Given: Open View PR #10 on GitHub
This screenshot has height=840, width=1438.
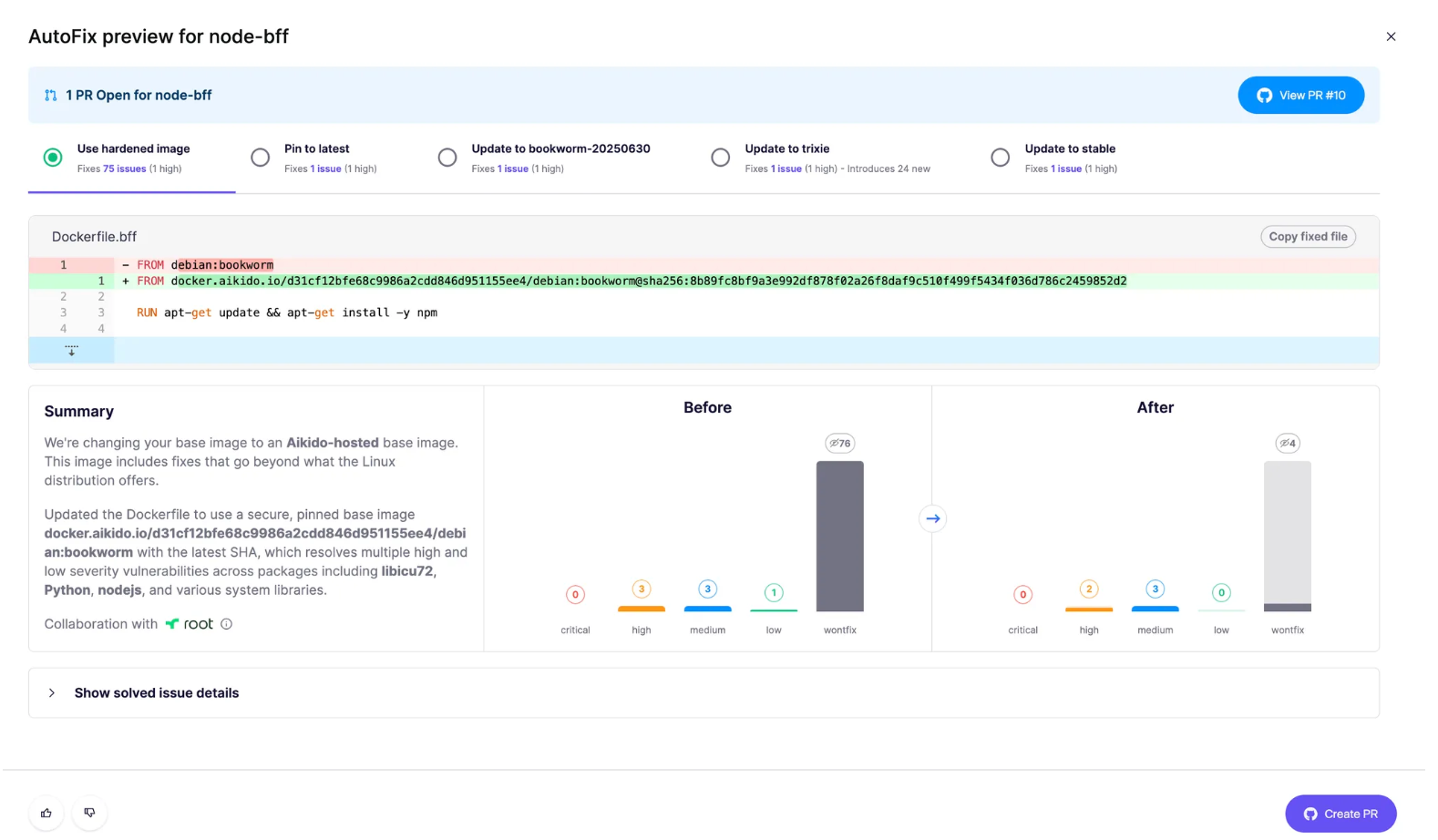Looking at the screenshot, I should point(1300,95).
